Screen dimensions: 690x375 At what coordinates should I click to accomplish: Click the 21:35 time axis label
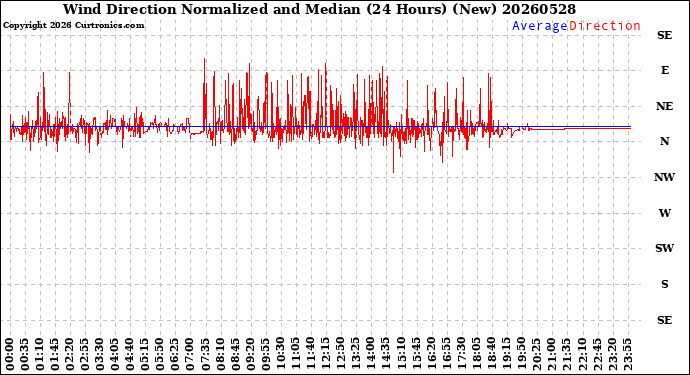pos(567,354)
